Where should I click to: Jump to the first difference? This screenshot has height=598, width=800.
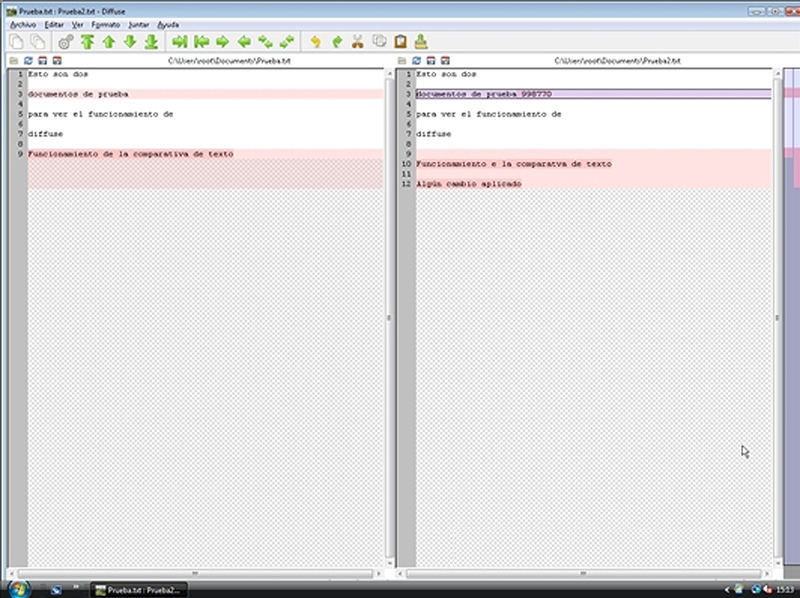click(x=87, y=42)
